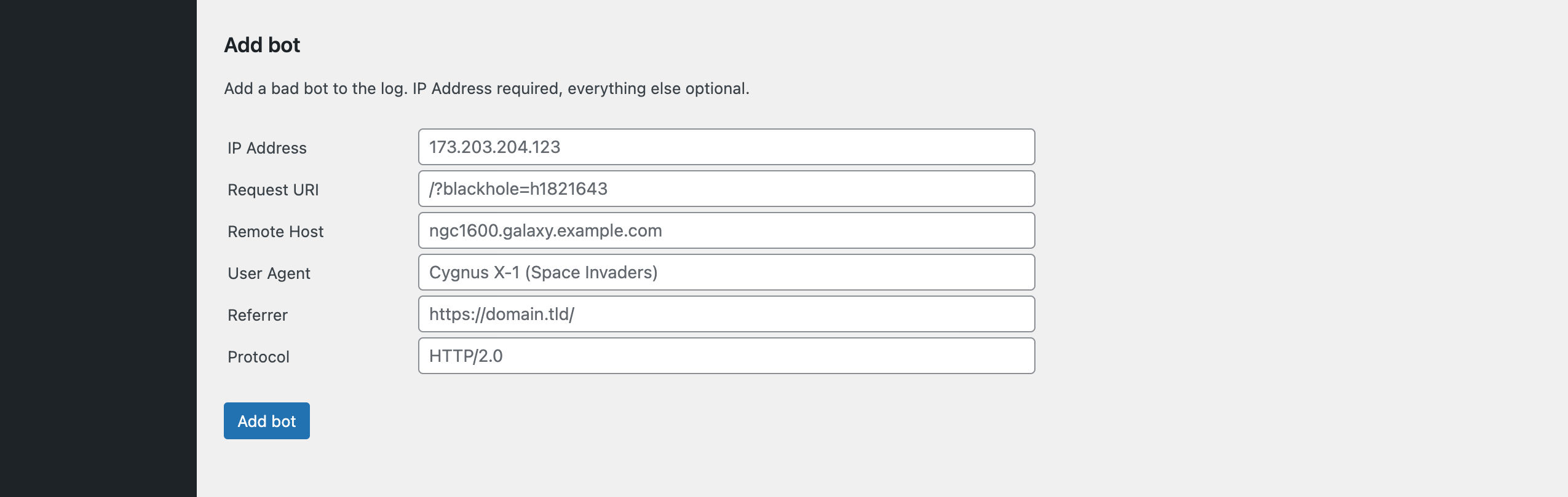The width and height of the screenshot is (1568, 497).
Task: Click the User Agent label
Action: coord(269,273)
